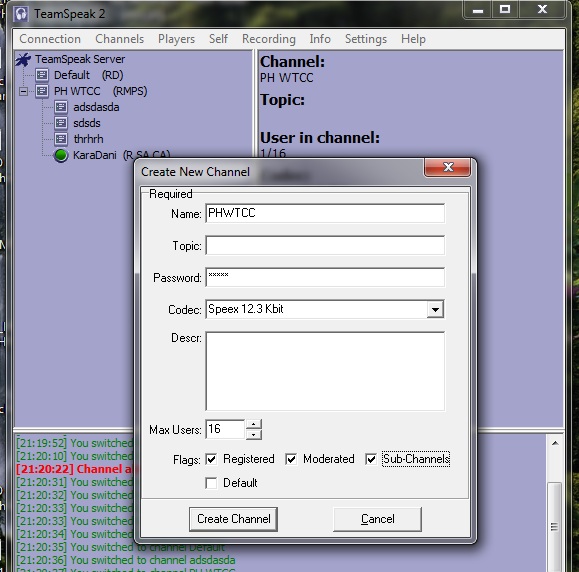Toggle the Registered flag checkbox

click(x=211, y=459)
